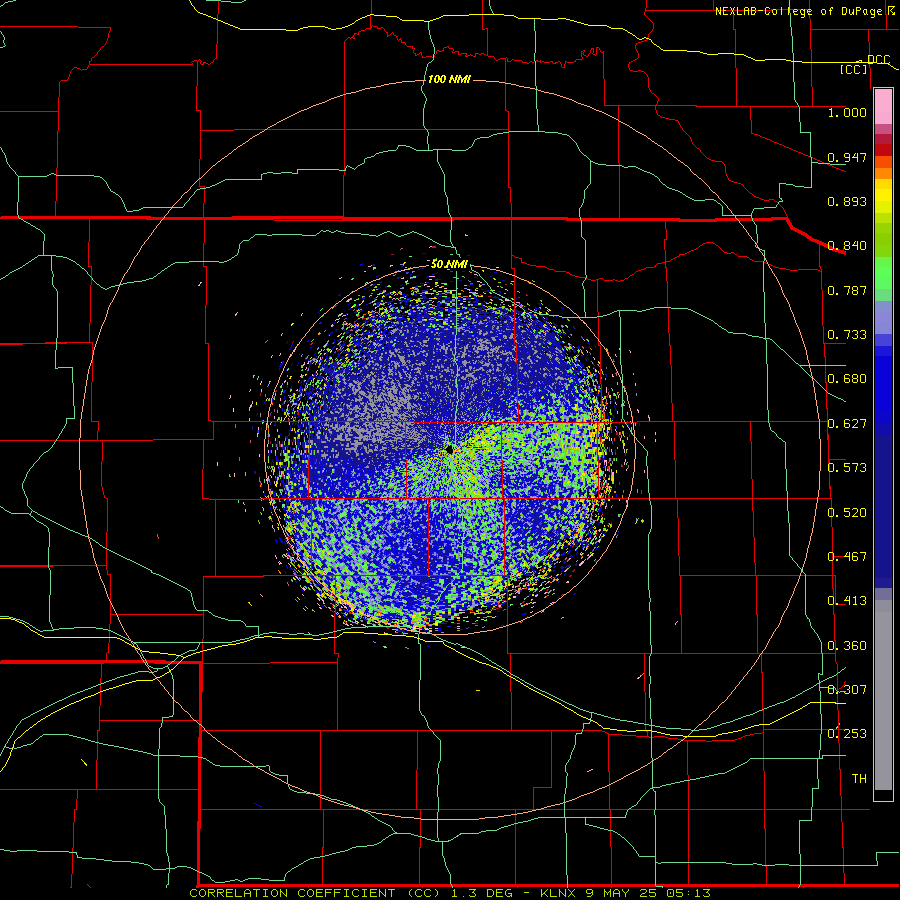Click the 0.787 scale value
The height and width of the screenshot is (900, 900).
847,290
